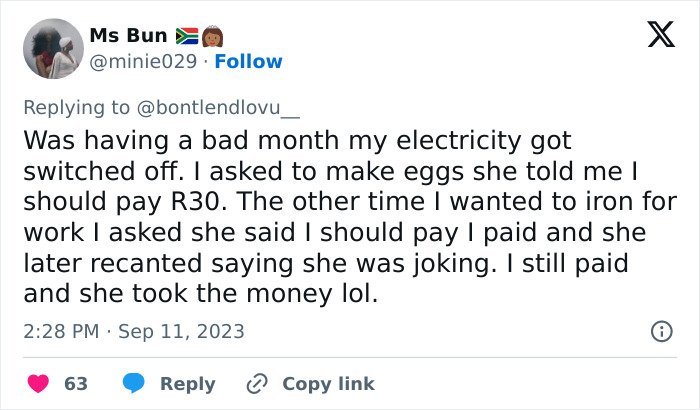Click the reply speech bubble icon

pos(132,384)
